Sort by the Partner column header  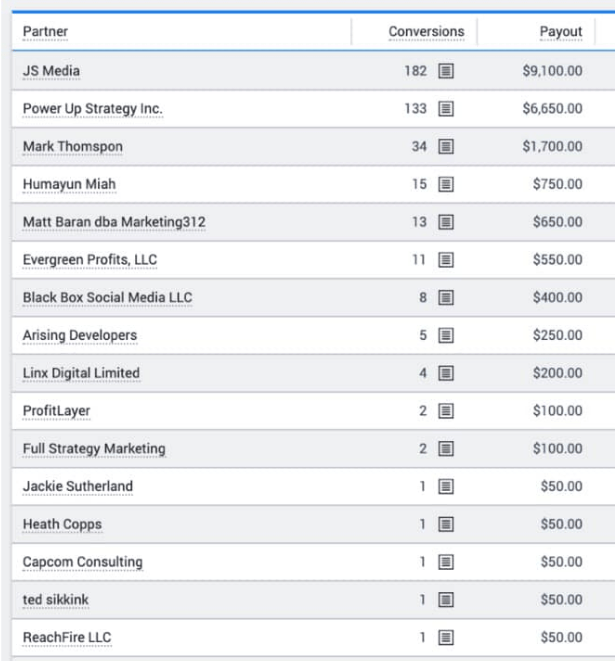coord(45,32)
